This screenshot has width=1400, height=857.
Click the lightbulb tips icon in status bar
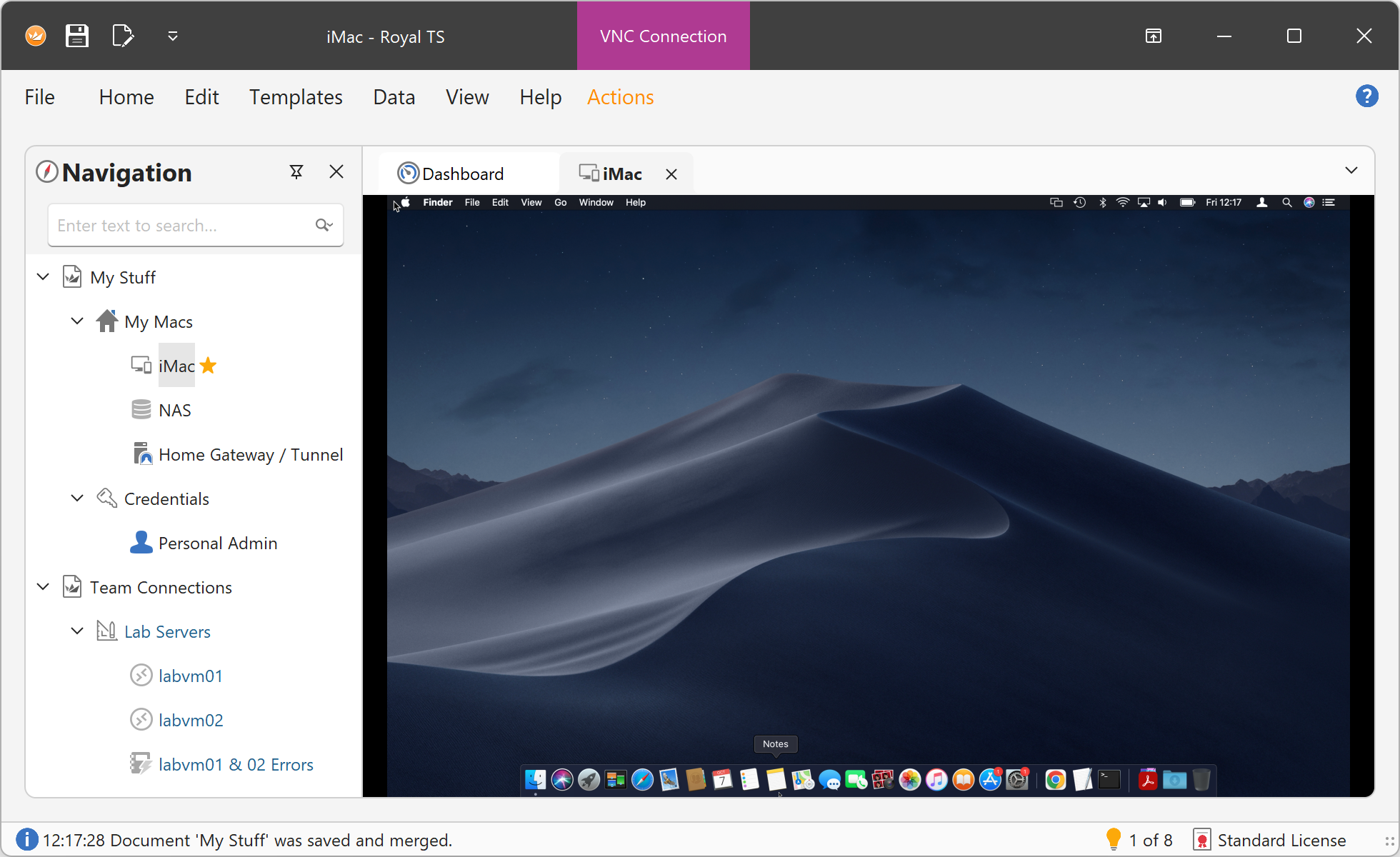[1113, 839]
